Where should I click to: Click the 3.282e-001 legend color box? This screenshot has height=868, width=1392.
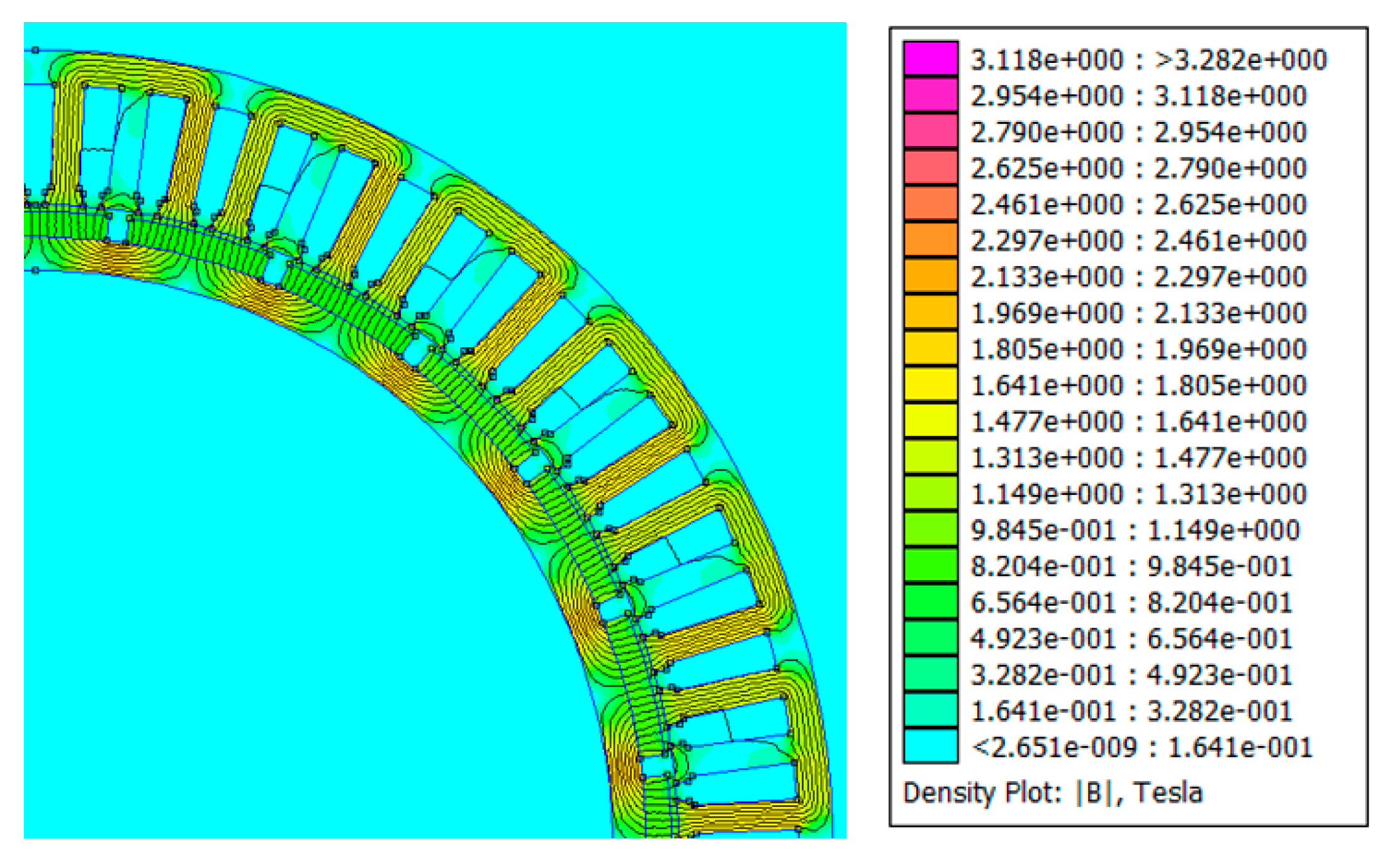(x=930, y=674)
